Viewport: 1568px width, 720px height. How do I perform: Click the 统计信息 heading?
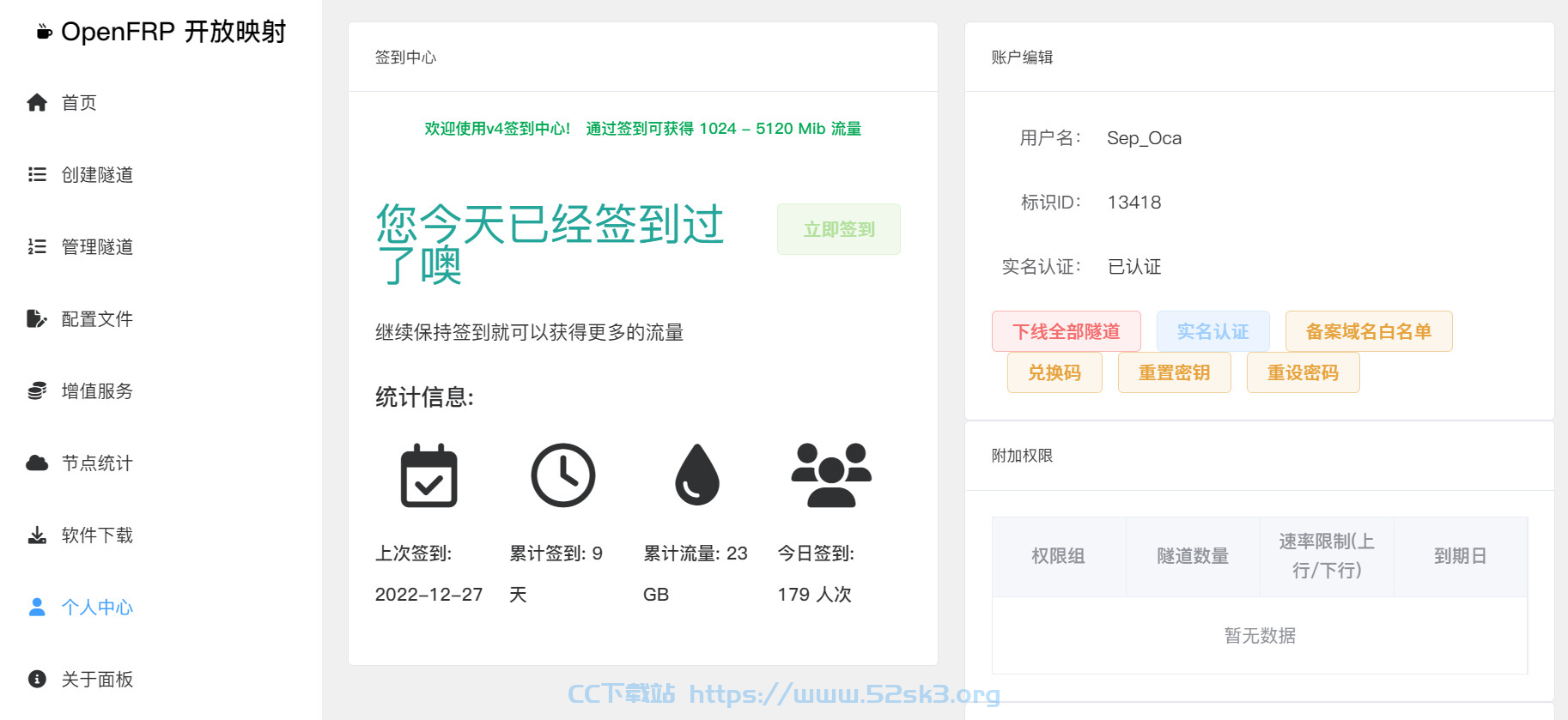424,397
